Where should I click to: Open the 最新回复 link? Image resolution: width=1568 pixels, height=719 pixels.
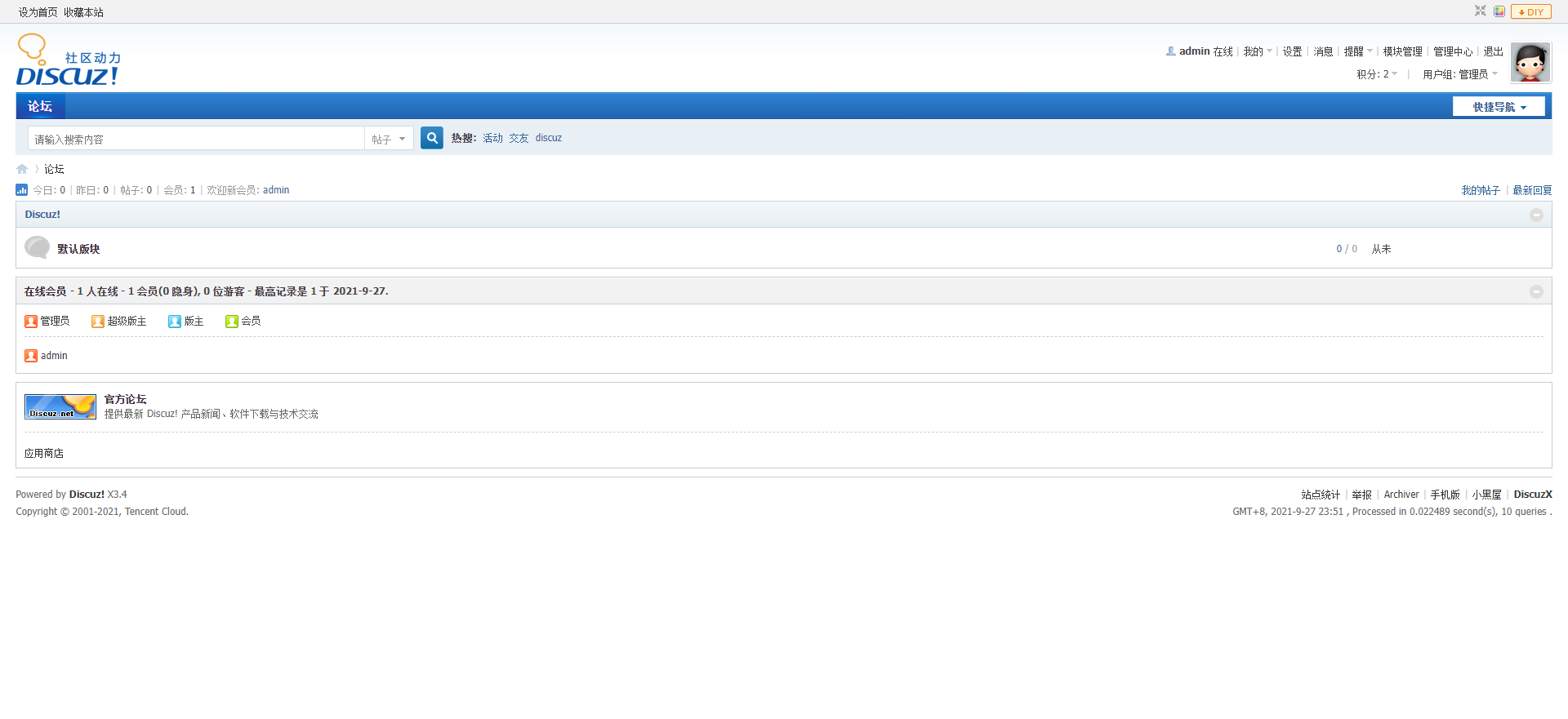(1532, 190)
